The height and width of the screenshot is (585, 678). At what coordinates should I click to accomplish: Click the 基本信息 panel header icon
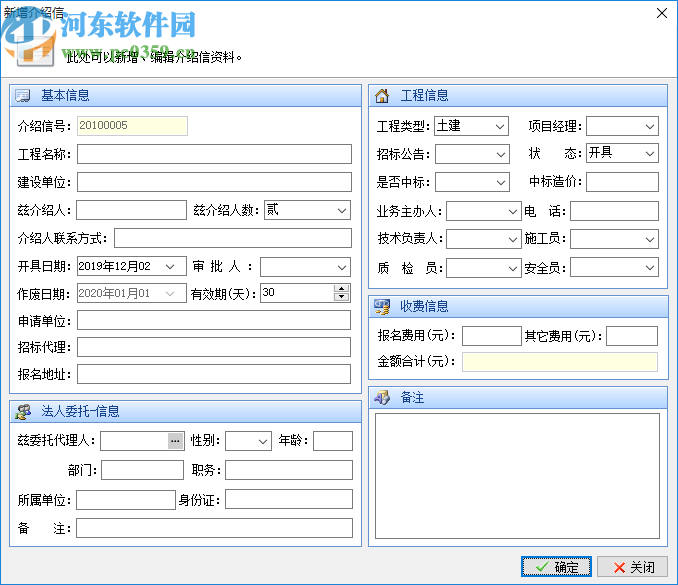22,96
